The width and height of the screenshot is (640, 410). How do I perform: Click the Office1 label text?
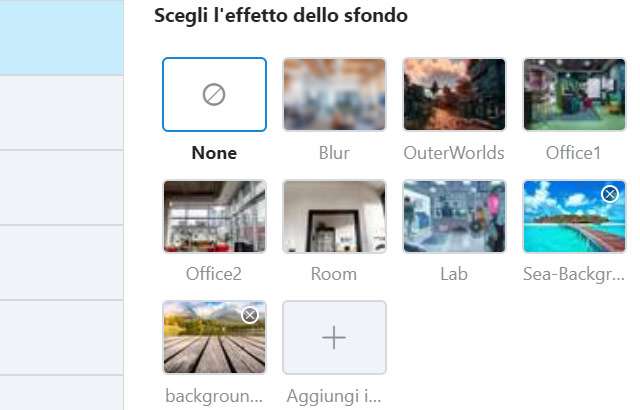click(574, 153)
